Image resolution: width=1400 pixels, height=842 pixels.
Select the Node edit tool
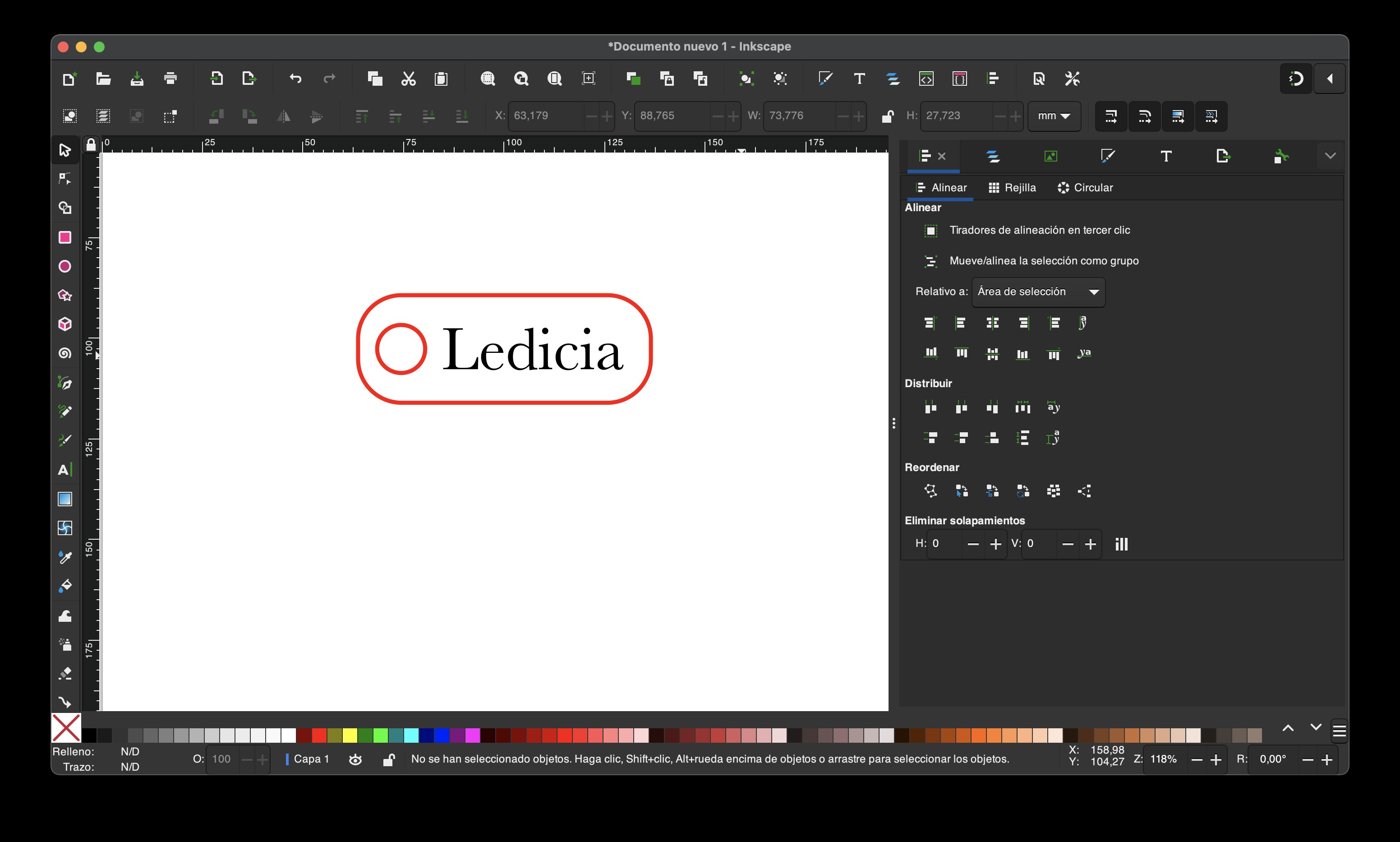pos(64,179)
